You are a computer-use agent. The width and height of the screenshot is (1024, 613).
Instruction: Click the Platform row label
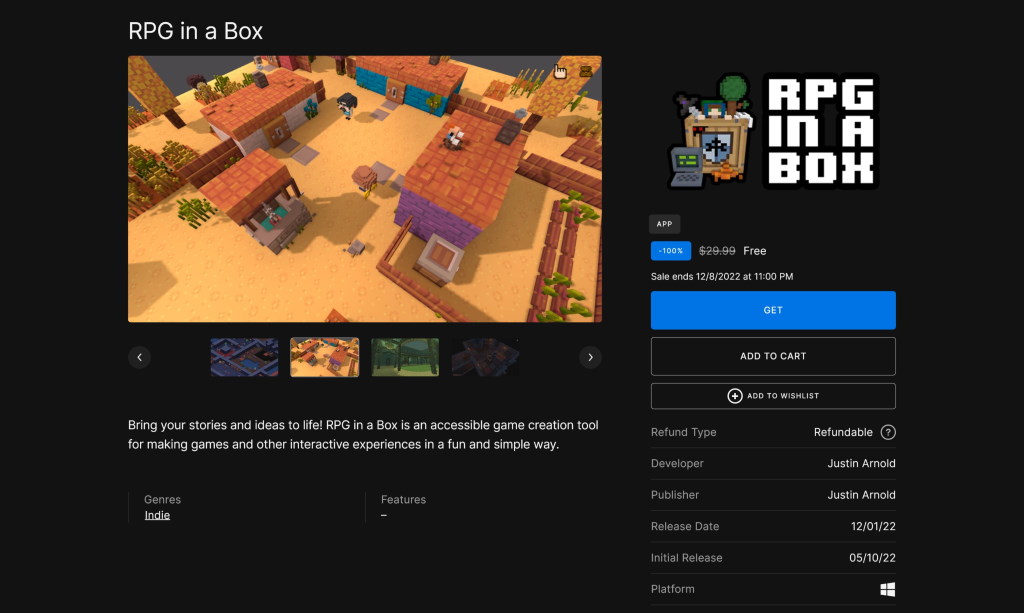coord(672,589)
